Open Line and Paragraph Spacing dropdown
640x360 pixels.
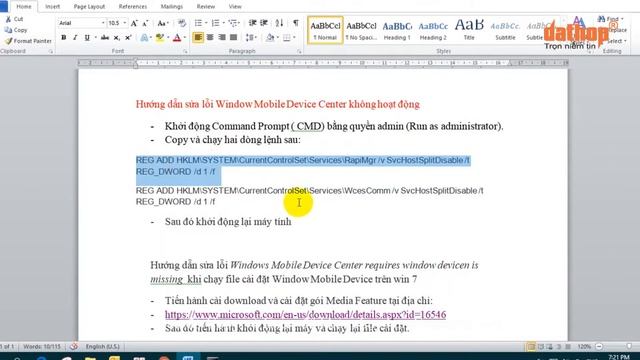click(x=251, y=38)
